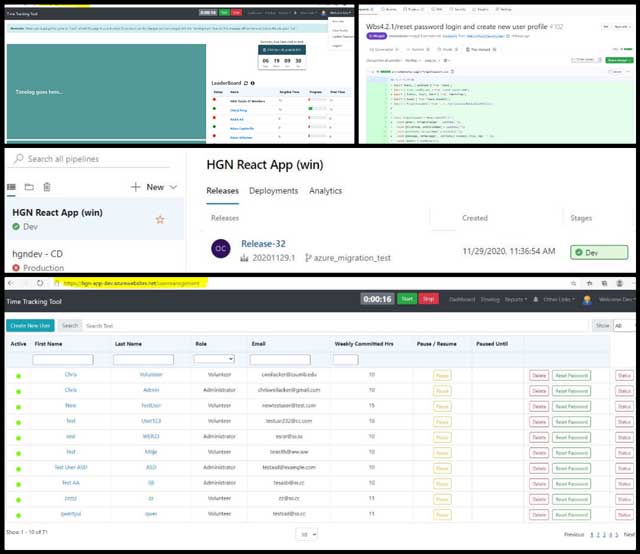Open the Release-32 link
Viewport: 640px width, 554px height.
pyautogui.click(x=265, y=242)
